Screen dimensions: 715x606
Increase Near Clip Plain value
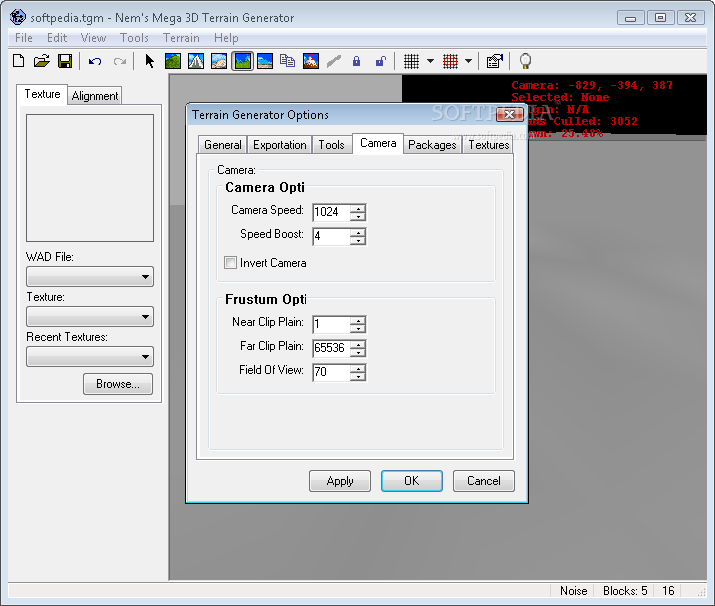pyautogui.click(x=358, y=320)
